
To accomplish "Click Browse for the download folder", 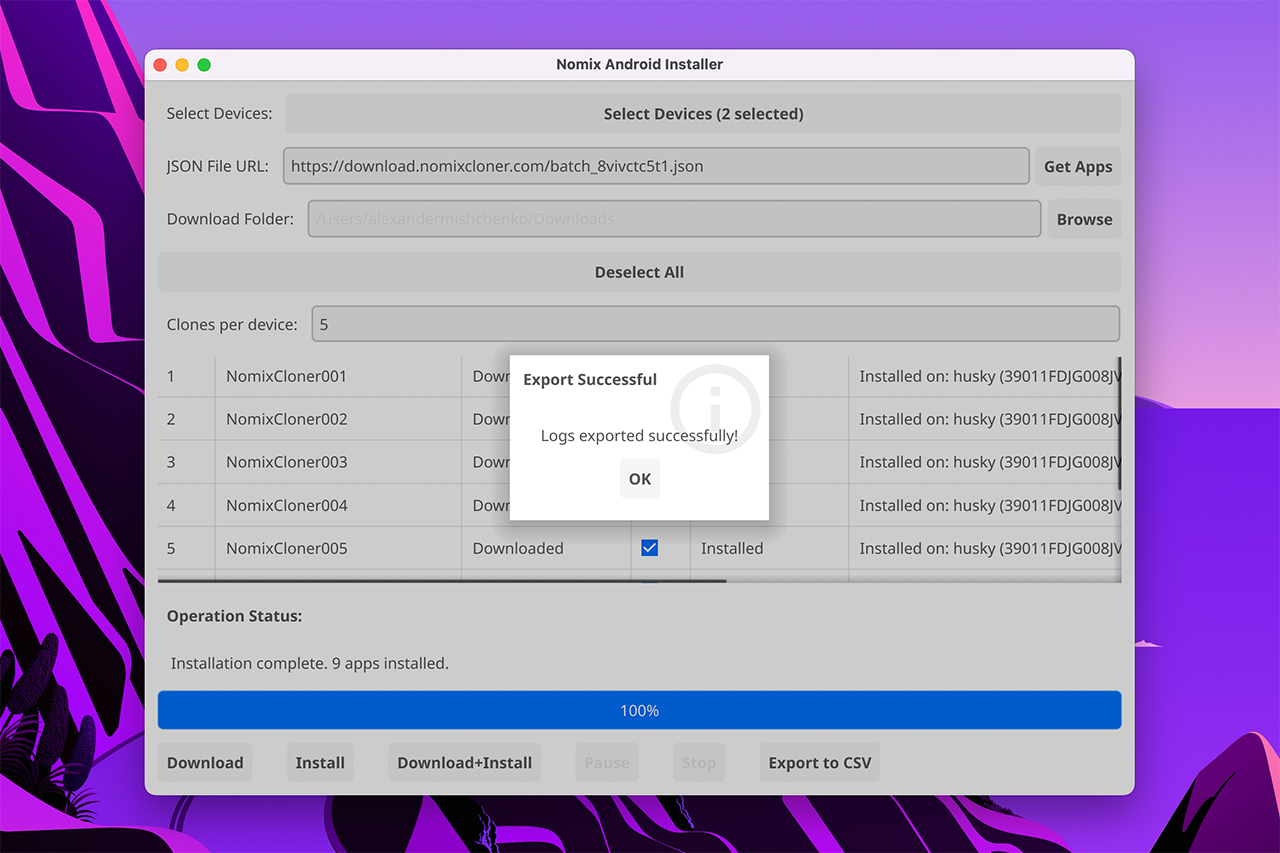I will 1084,219.
